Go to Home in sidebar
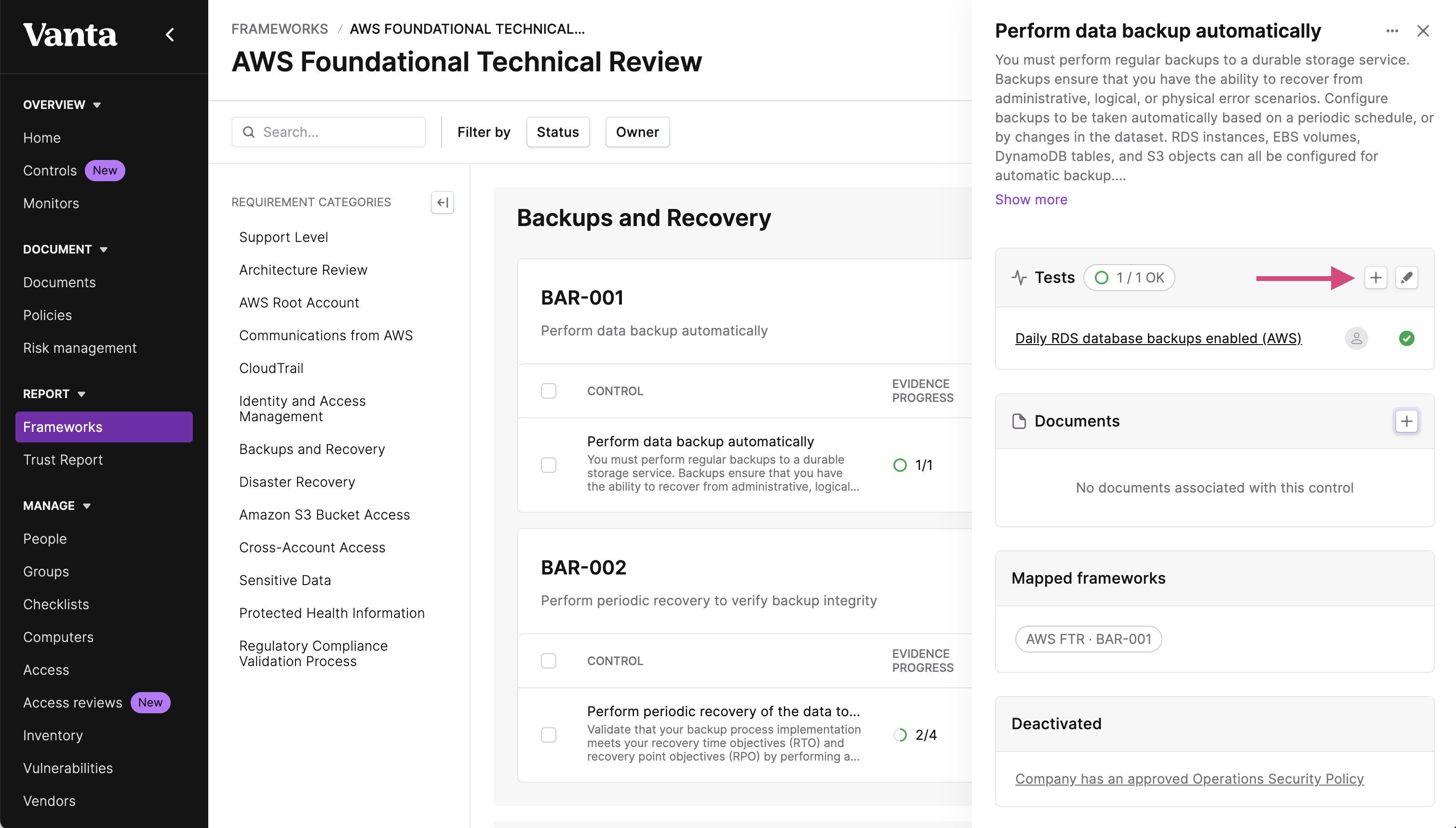 [41, 138]
